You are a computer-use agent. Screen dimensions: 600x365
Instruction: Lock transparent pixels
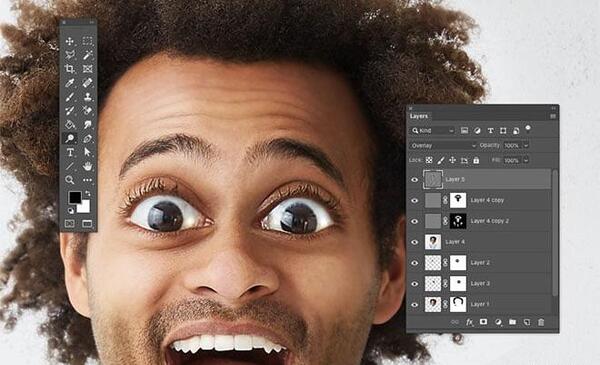point(429,160)
